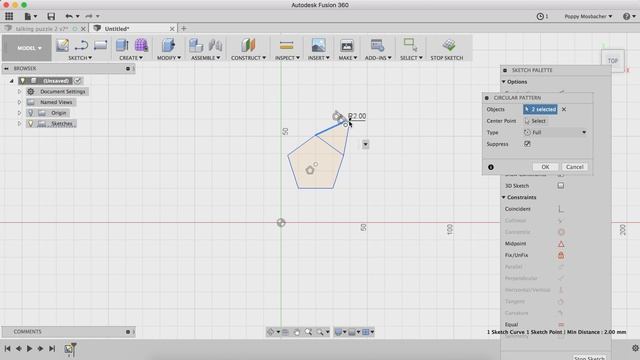Select the Line sketch tool icon
The image size is (640, 360).
point(82,45)
